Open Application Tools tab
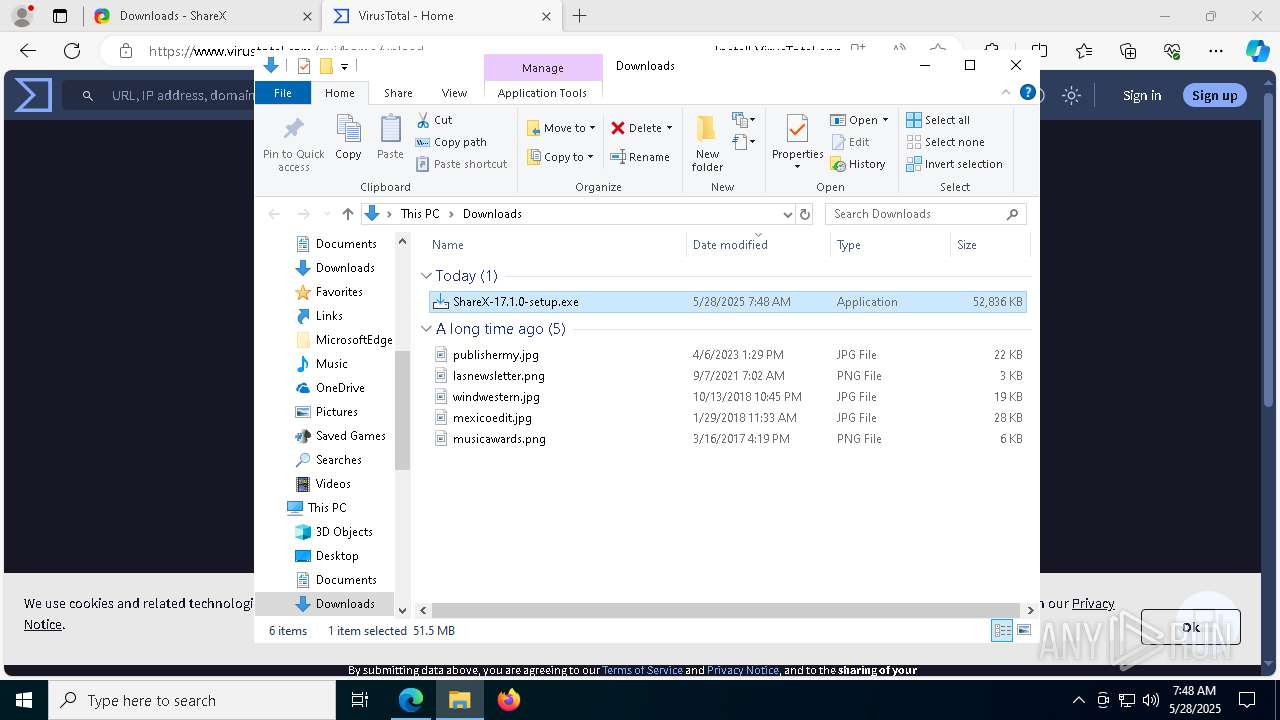This screenshot has width=1280, height=720. 542,93
